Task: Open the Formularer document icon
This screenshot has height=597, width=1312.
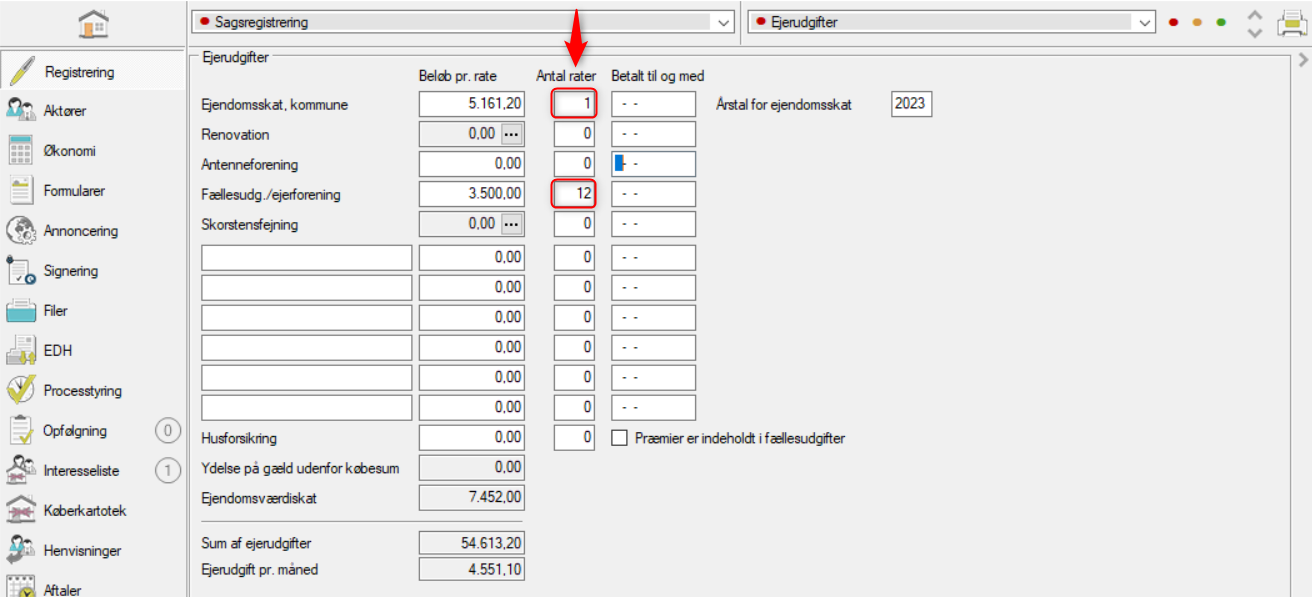Action: pyautogui.click(x=21, y=190)
